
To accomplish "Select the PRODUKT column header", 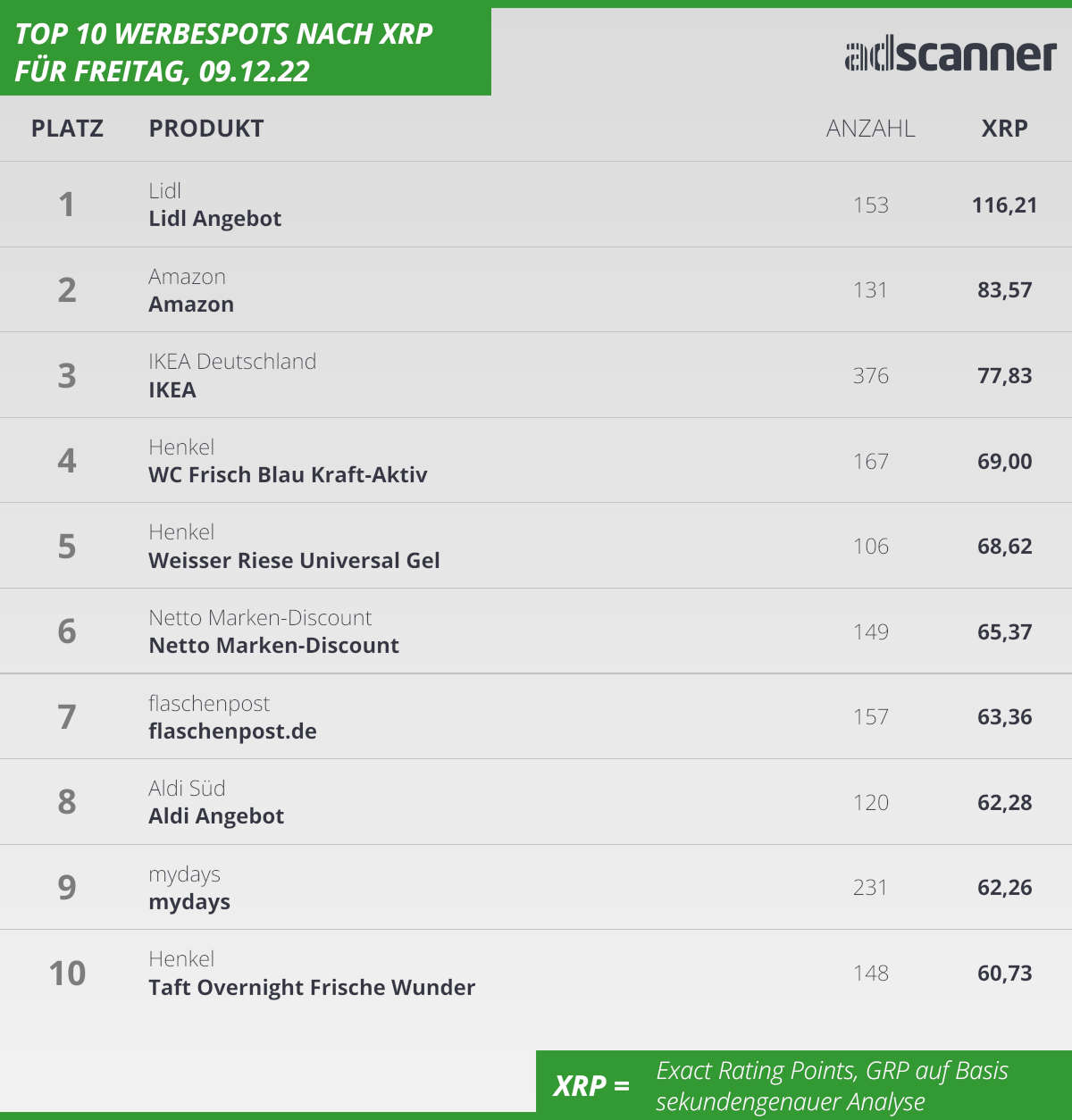I will tap(206, 129).
